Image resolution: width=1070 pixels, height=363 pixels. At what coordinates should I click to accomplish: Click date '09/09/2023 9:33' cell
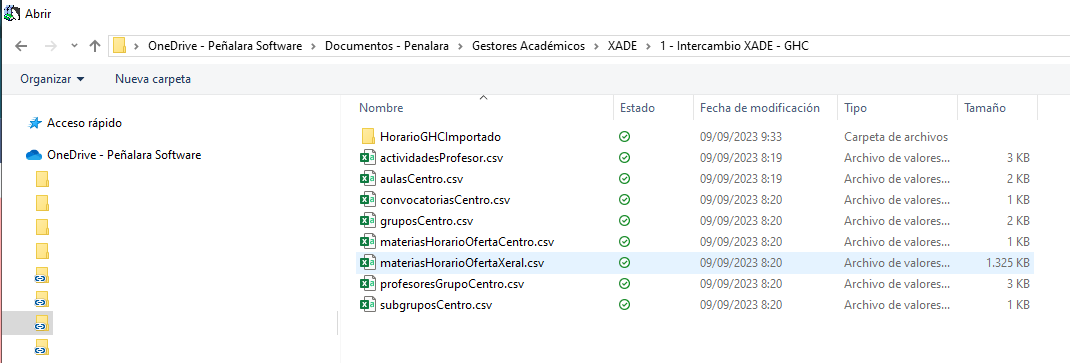(741, 136)
